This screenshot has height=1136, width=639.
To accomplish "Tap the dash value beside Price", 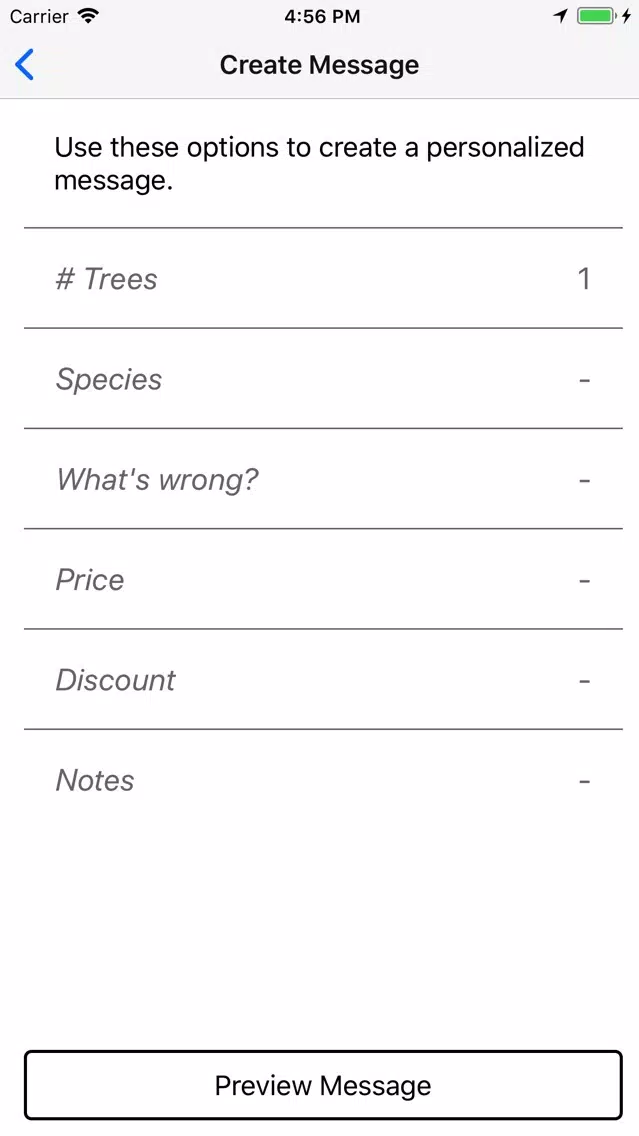I will [x=585, y=581].
